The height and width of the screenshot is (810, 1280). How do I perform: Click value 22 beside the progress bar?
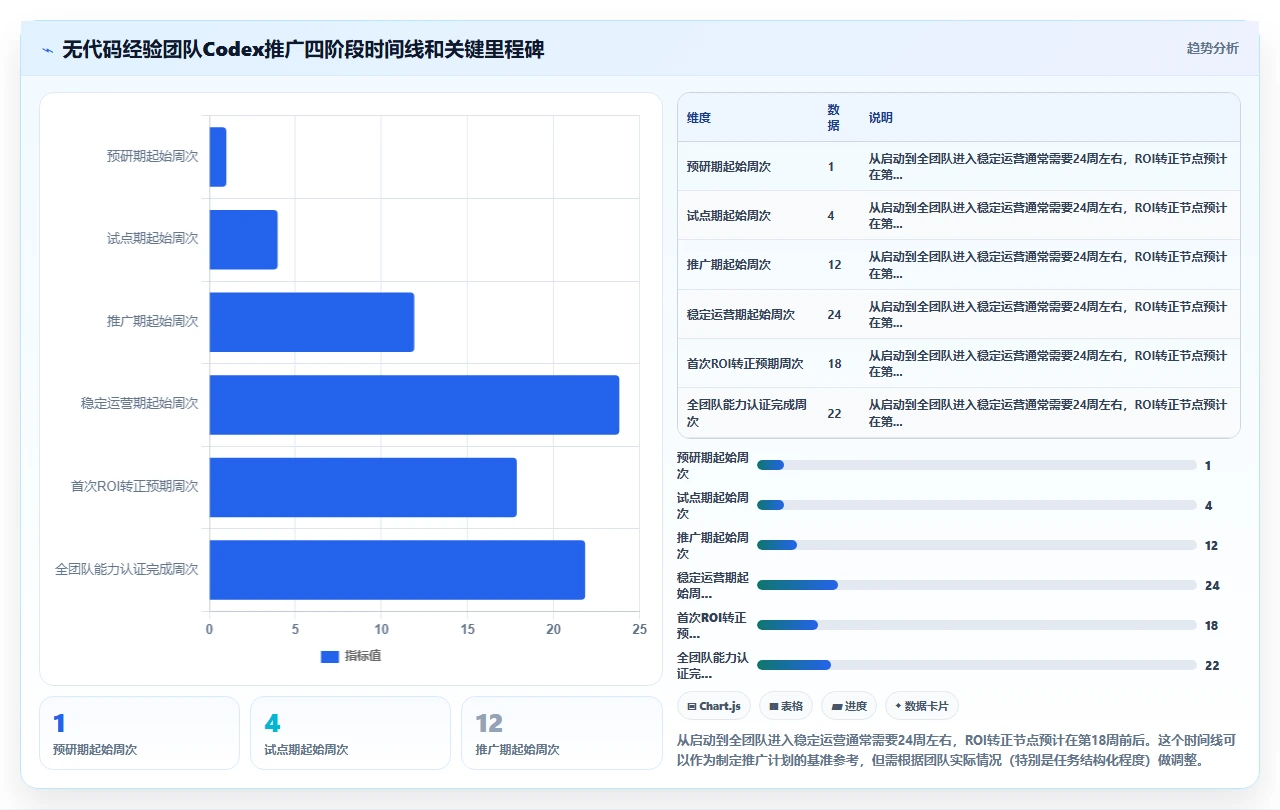pos(1212,665)
